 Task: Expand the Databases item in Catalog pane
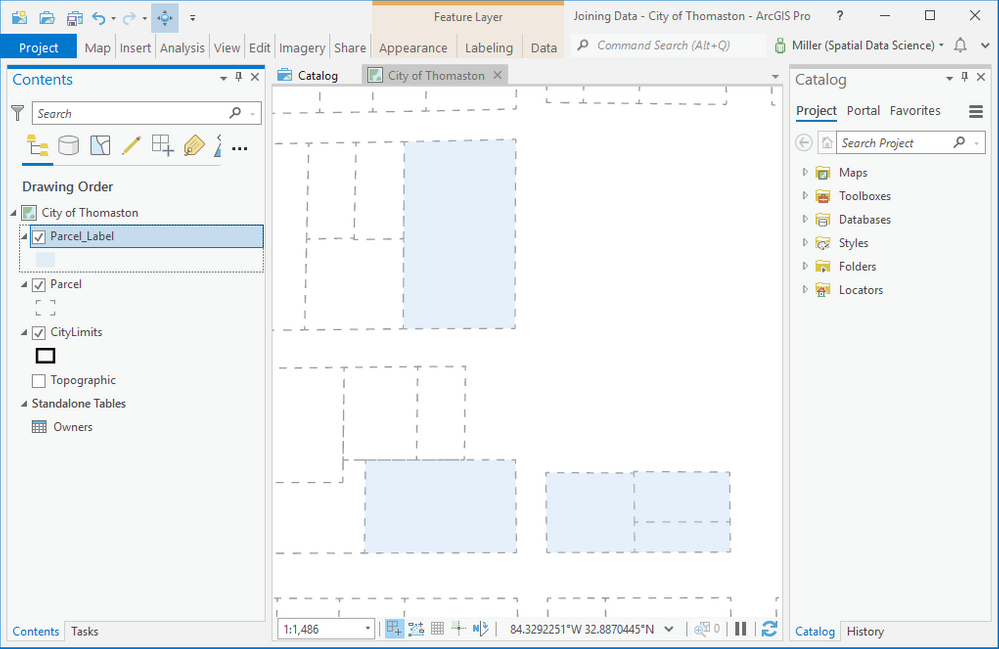click(x=806, y=219)
